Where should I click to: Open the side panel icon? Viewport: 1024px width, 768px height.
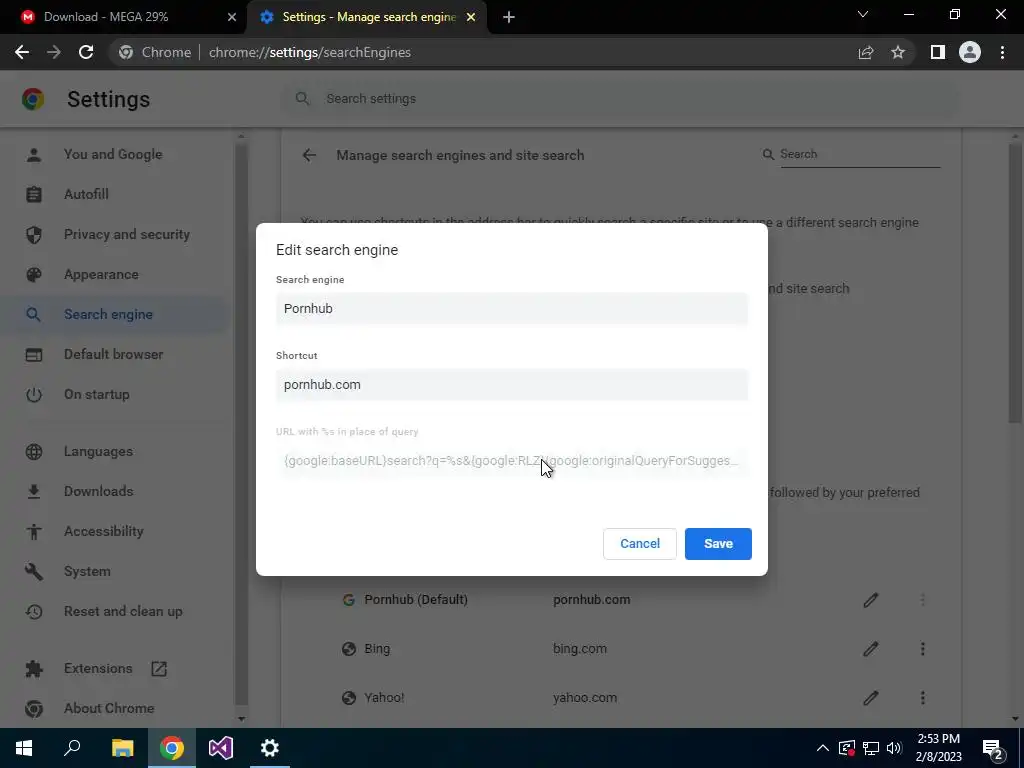point(938,52)
